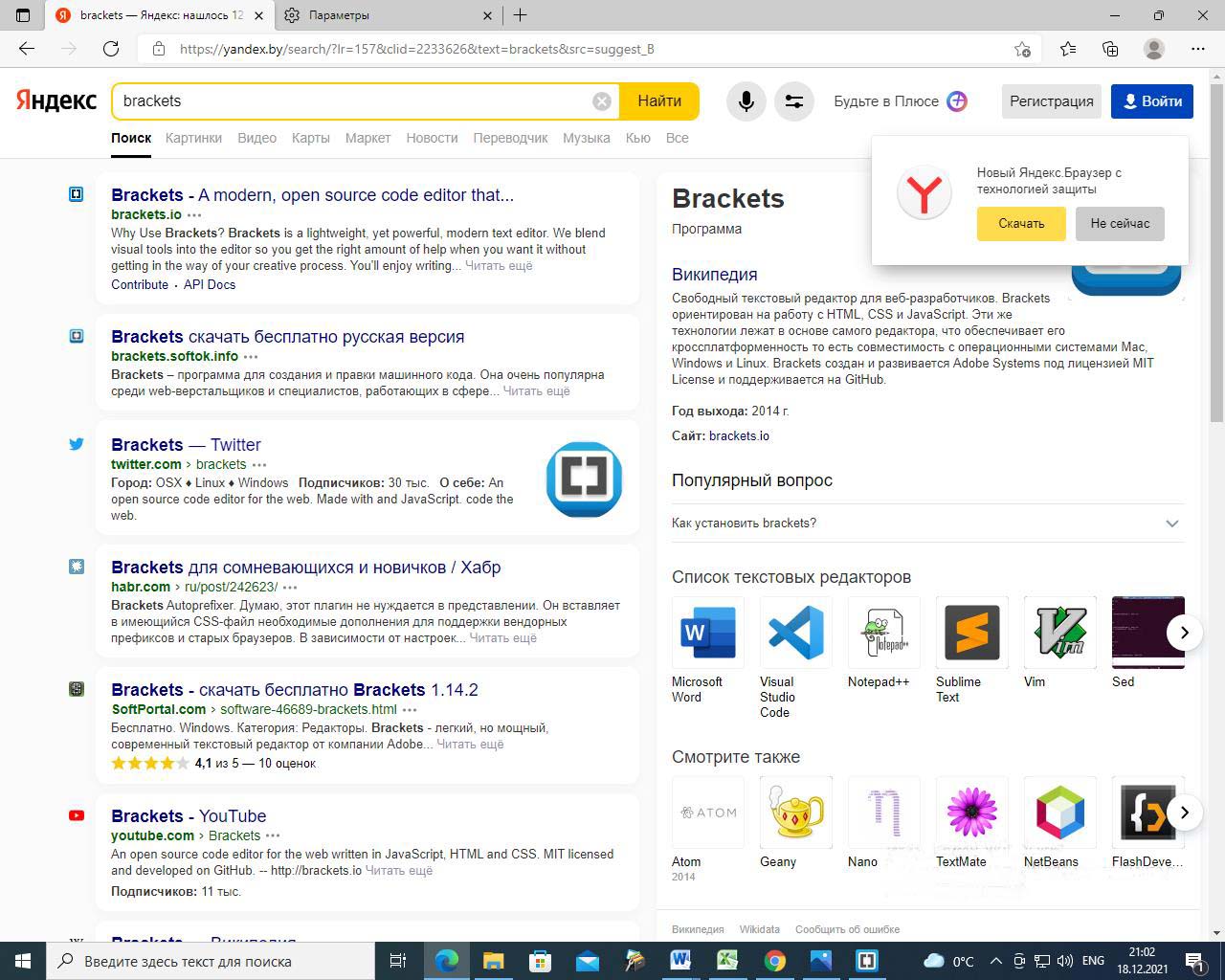This screenshot has height=980, width=1225.
Task: Click the Войти login button
Action: [1151, 101]
